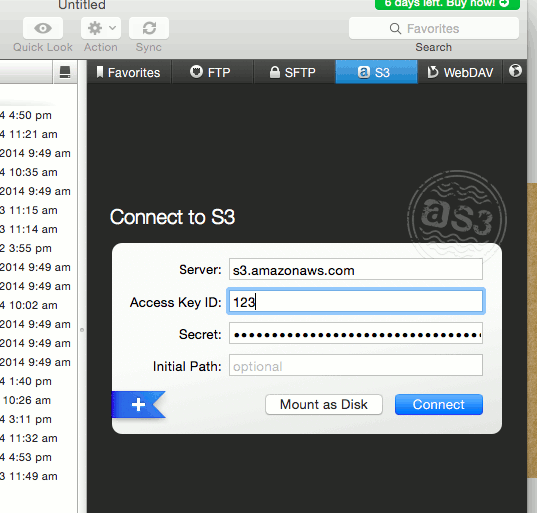Open Quick Look eye icon
This screenshot has height=513, width=537.
tap(43, 28)
